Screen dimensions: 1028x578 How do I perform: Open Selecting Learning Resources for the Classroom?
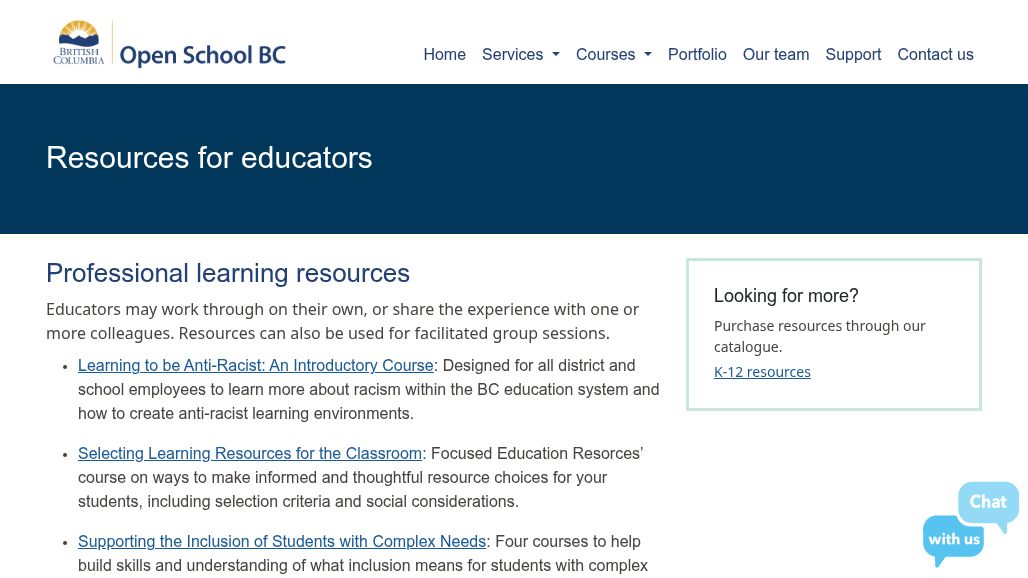click(249, 454)
